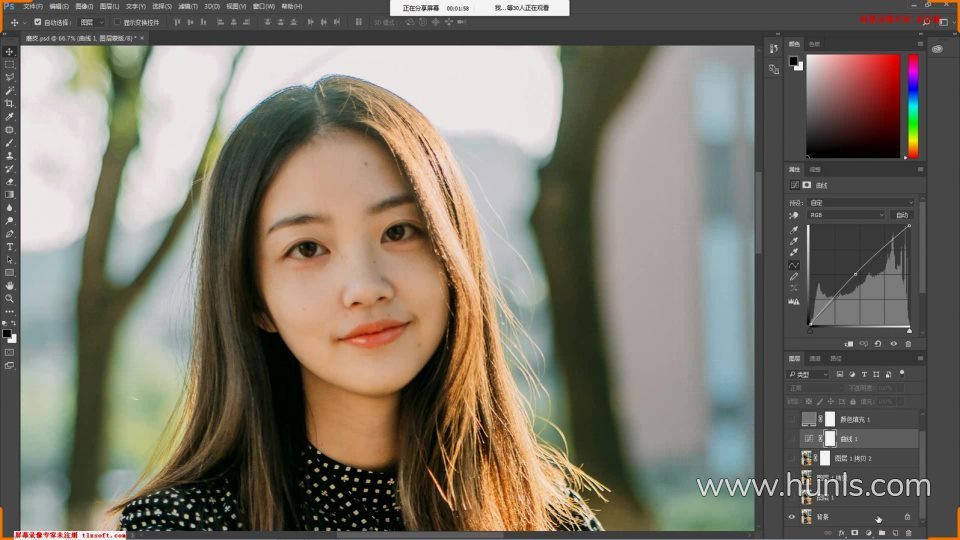Screen dimensions: 960x540
Task: Toggle the Auto-Select checkbox in options bar
Action: click(38, 22)
